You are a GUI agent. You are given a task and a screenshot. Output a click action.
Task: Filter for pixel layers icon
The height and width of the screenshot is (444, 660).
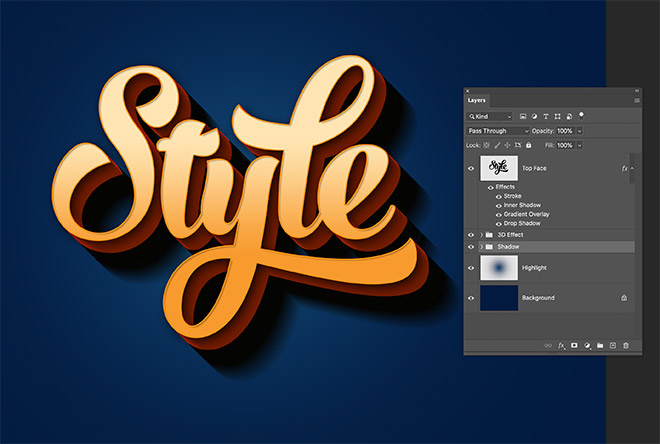[x=523, y=116]
